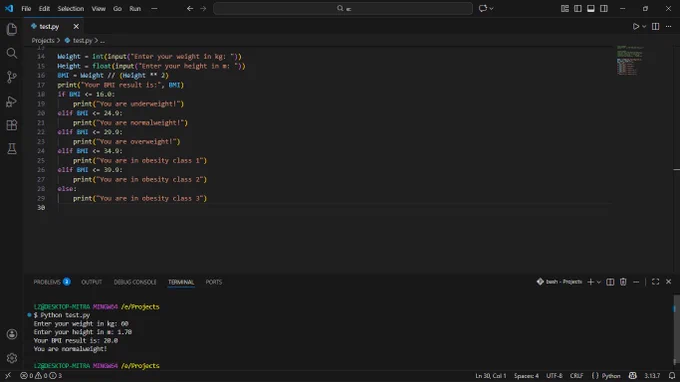680x382 pixels.
Task: Place cursor on empty line 30
Action: point(334,208)
